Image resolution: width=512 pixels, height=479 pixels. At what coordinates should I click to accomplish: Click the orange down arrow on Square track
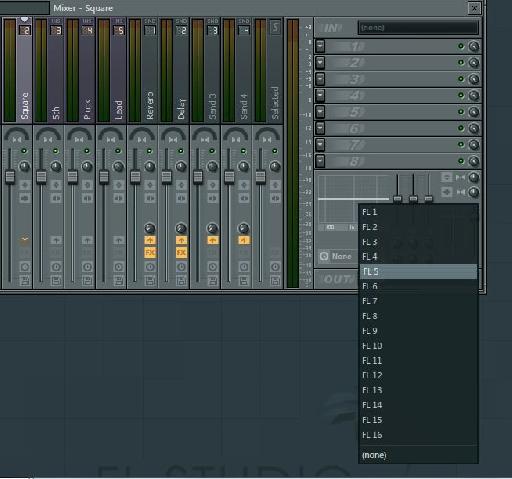pos(25,240)
